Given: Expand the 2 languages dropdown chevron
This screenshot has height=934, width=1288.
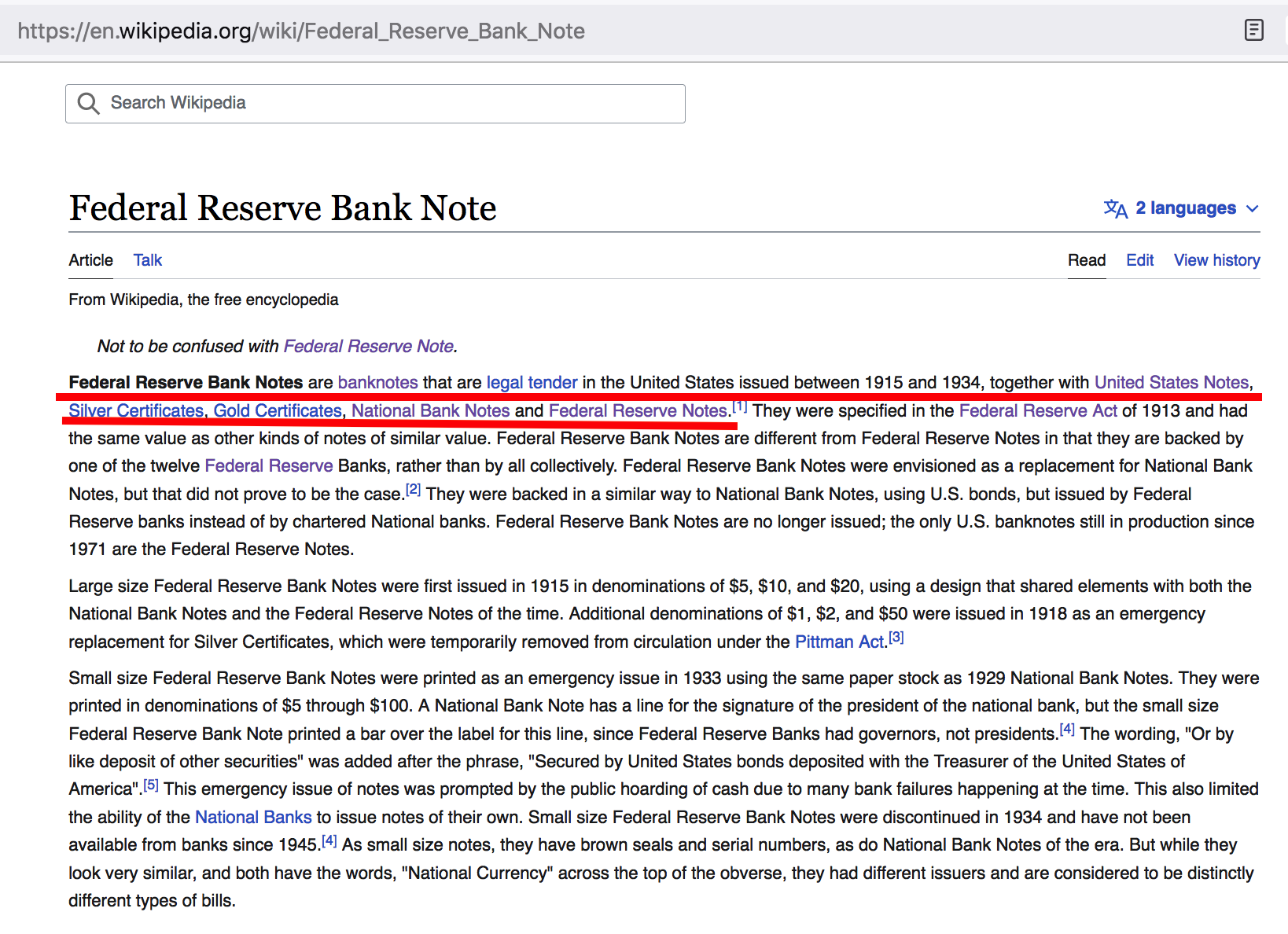Looking at the screenshot, I should pos(1253,208).
